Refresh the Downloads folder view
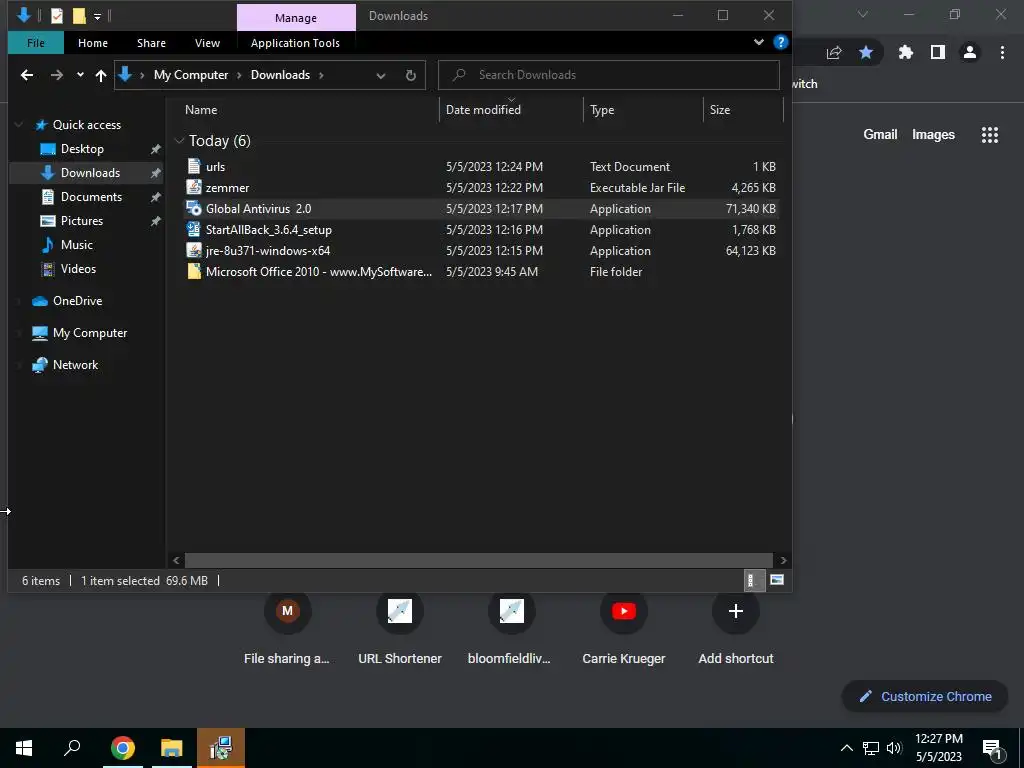 (411, 75)
